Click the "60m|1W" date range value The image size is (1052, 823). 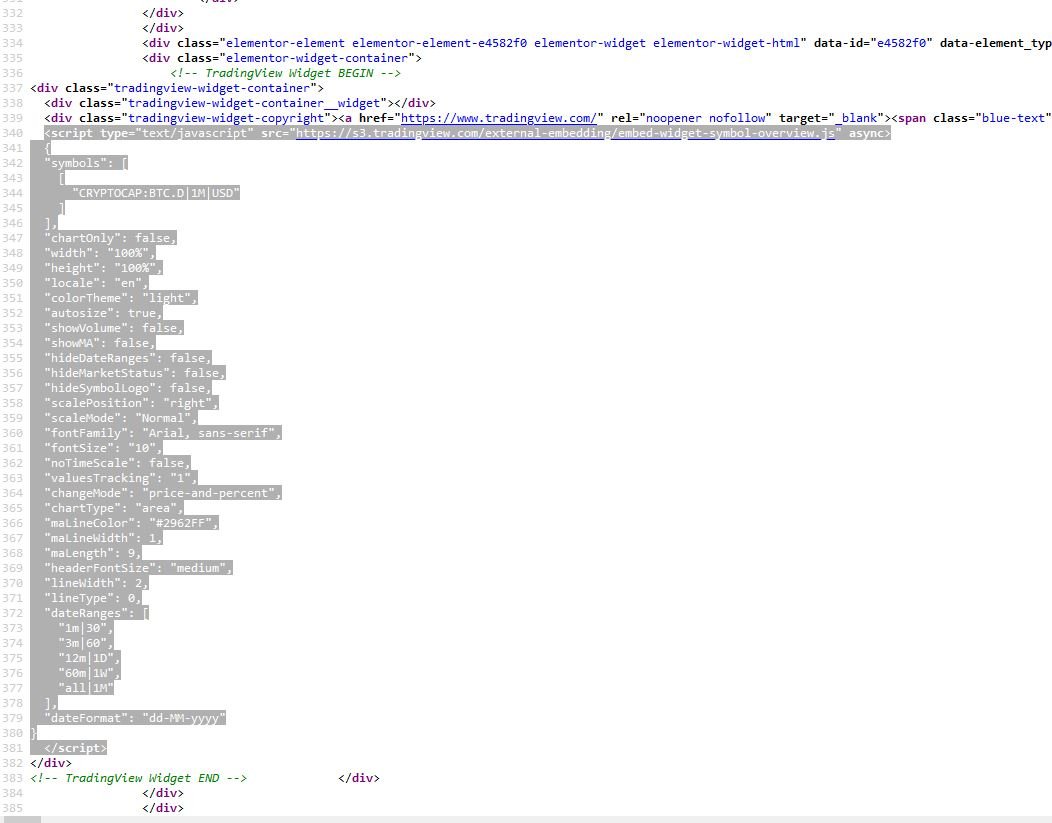pos(86,673)
